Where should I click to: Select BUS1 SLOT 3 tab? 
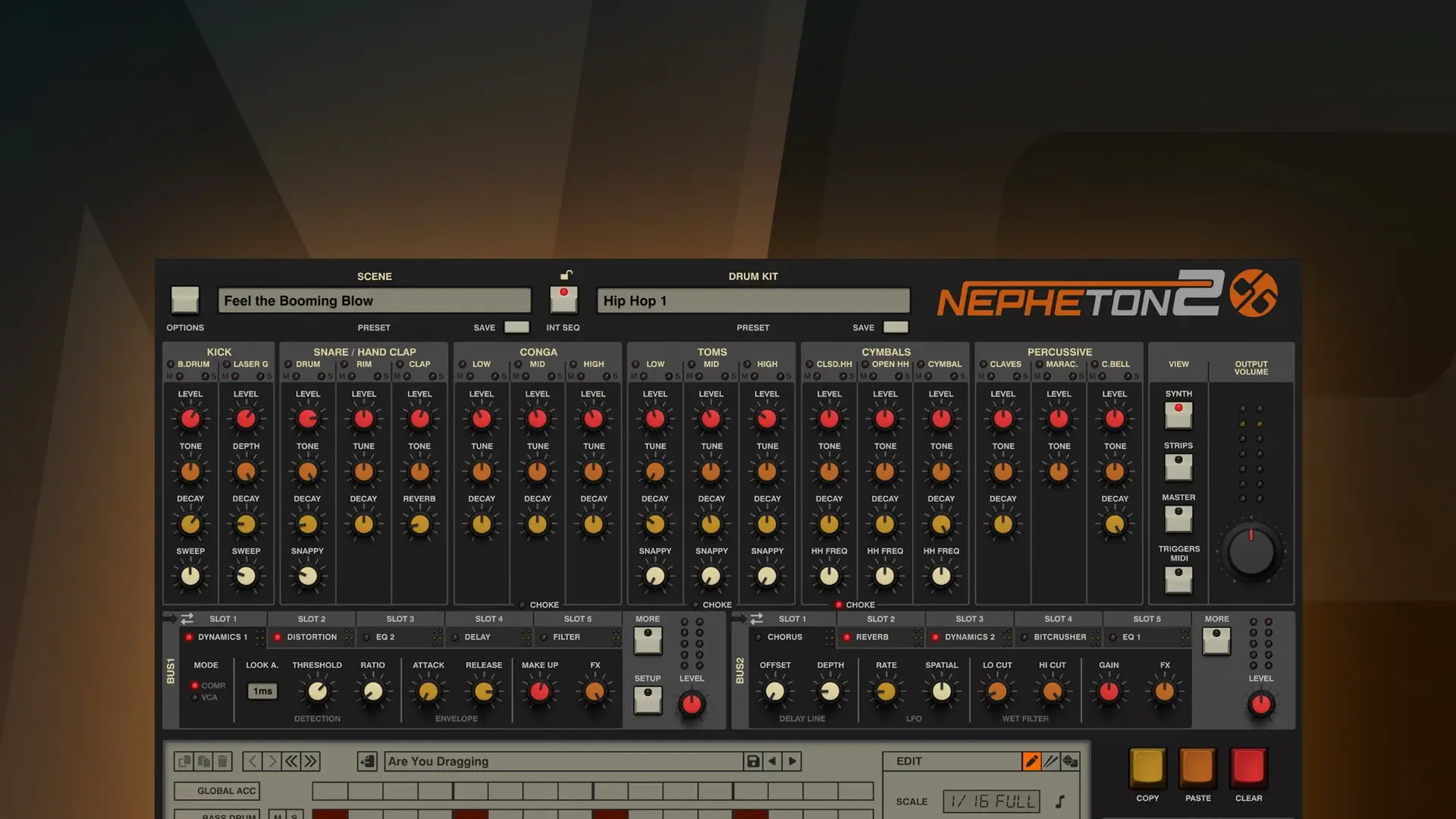click(x=400, y=619)
